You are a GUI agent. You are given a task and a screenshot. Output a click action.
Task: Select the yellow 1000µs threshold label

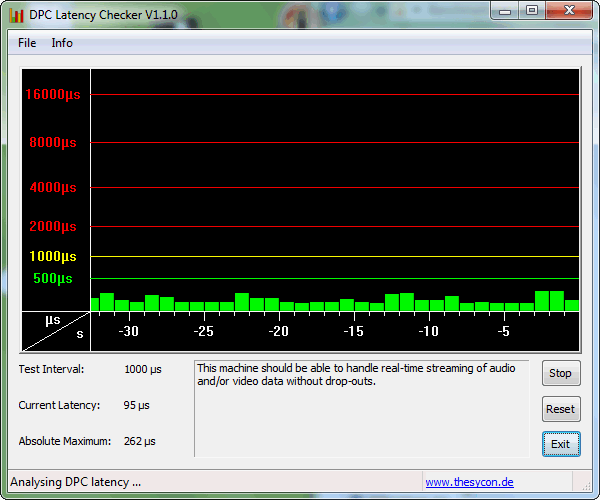[x=52, y=256]
